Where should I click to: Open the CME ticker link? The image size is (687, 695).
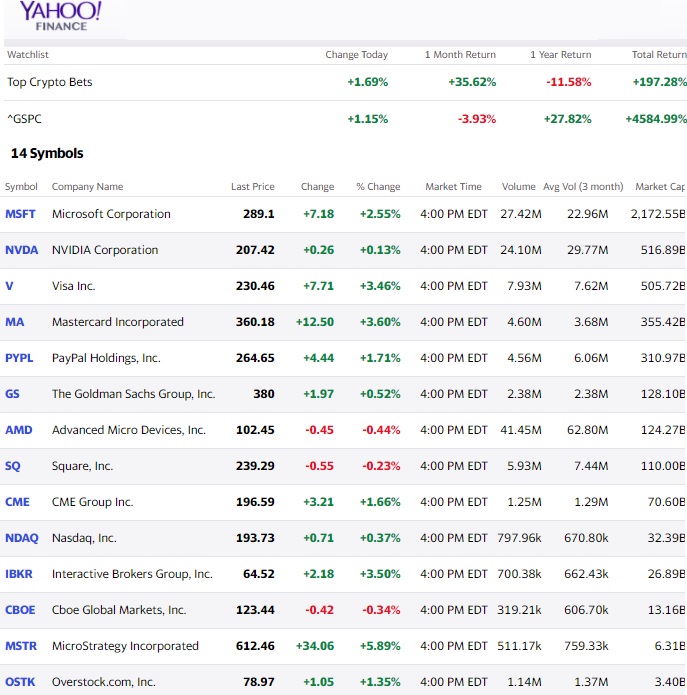(17, 502)
